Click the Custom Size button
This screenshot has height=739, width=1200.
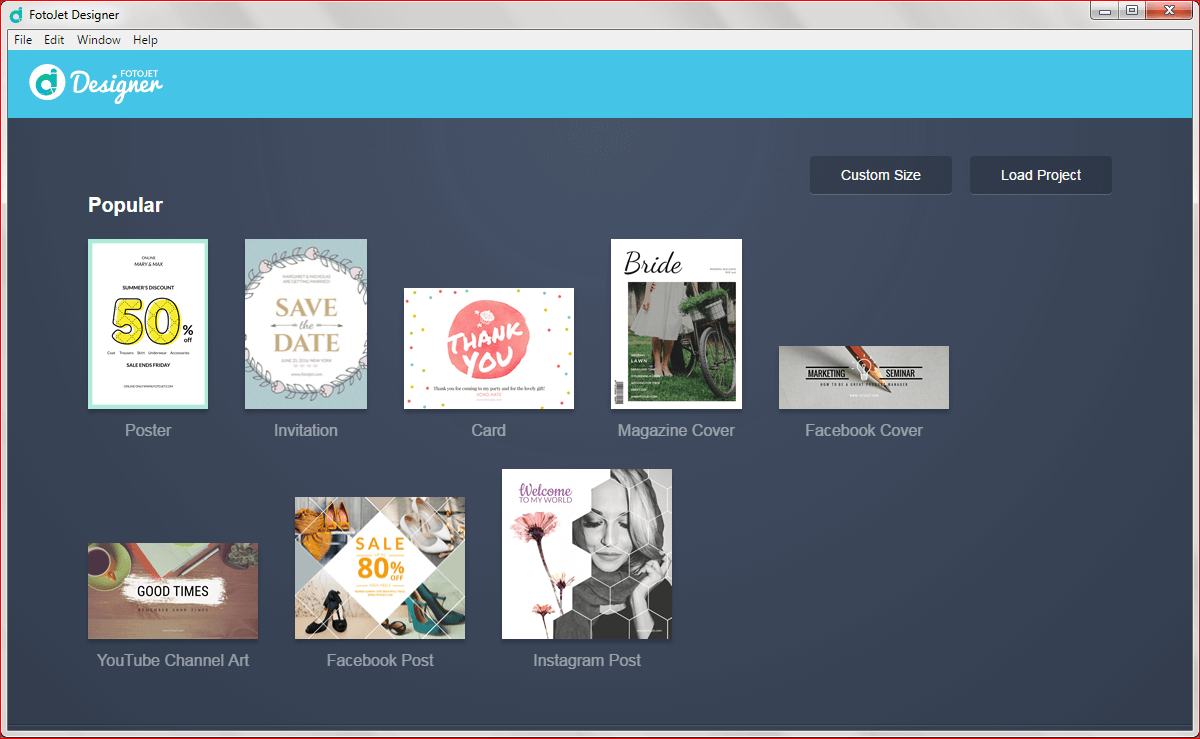(880, 175)
